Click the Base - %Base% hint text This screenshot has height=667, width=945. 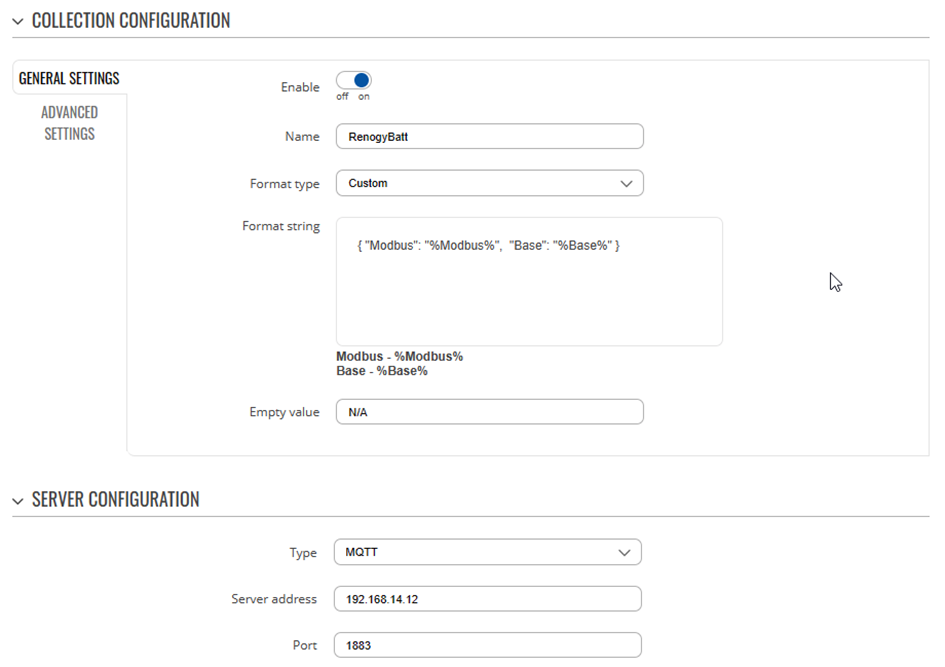[382, 371]
